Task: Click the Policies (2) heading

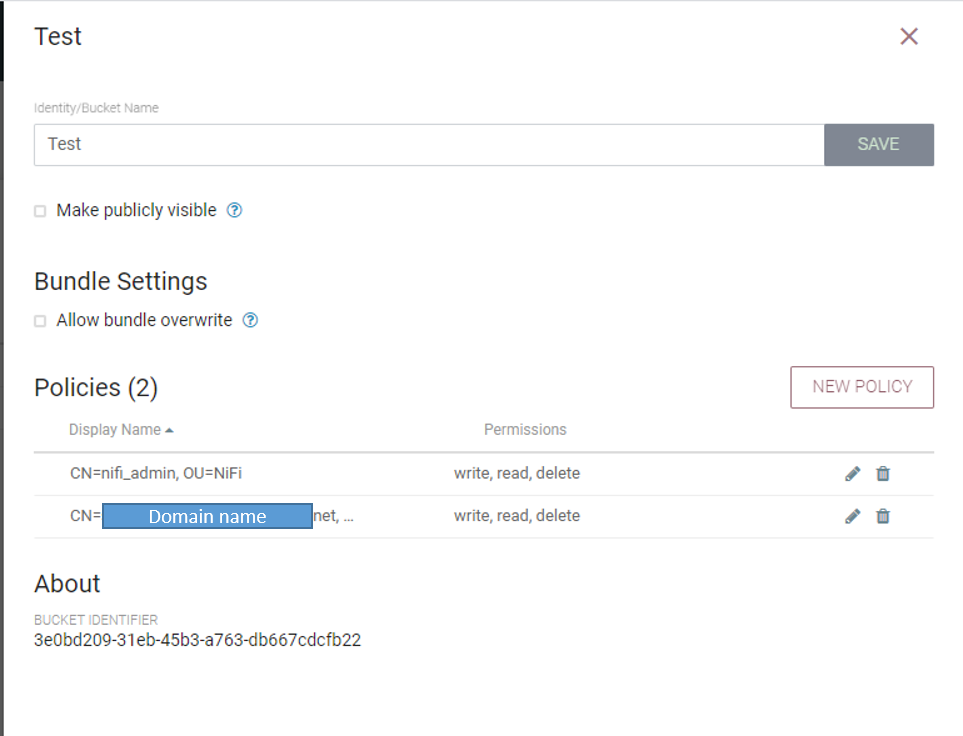Action: pos(96,388)
